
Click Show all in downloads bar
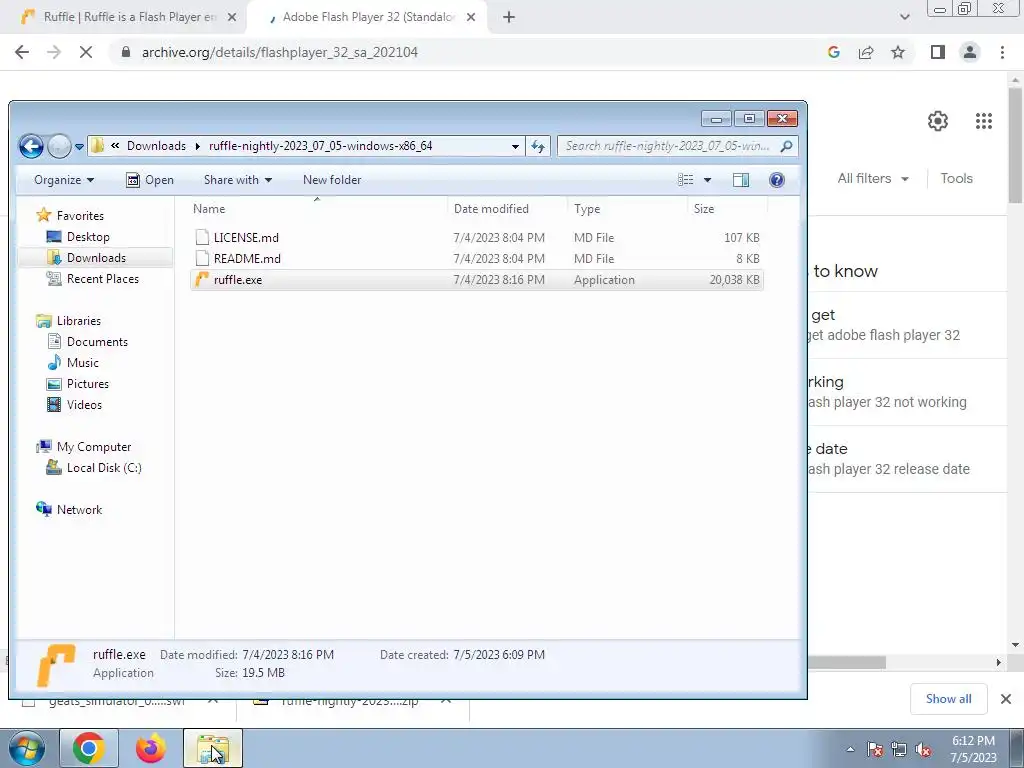tap(948, 699)
